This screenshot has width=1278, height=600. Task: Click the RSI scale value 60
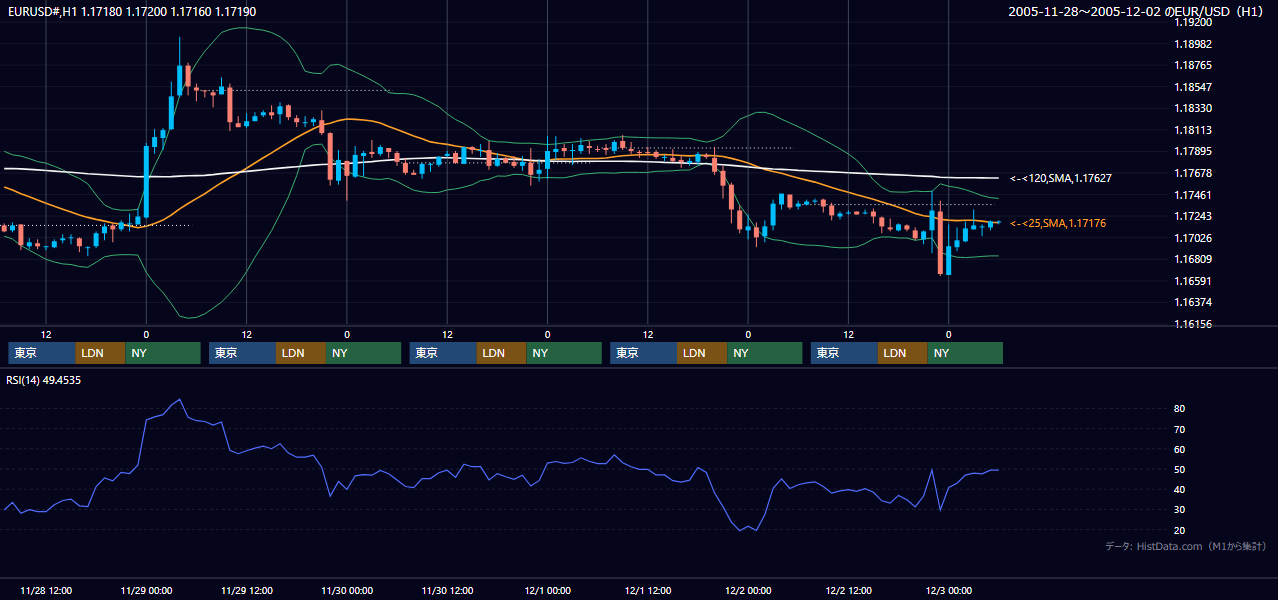point(1180,449)
